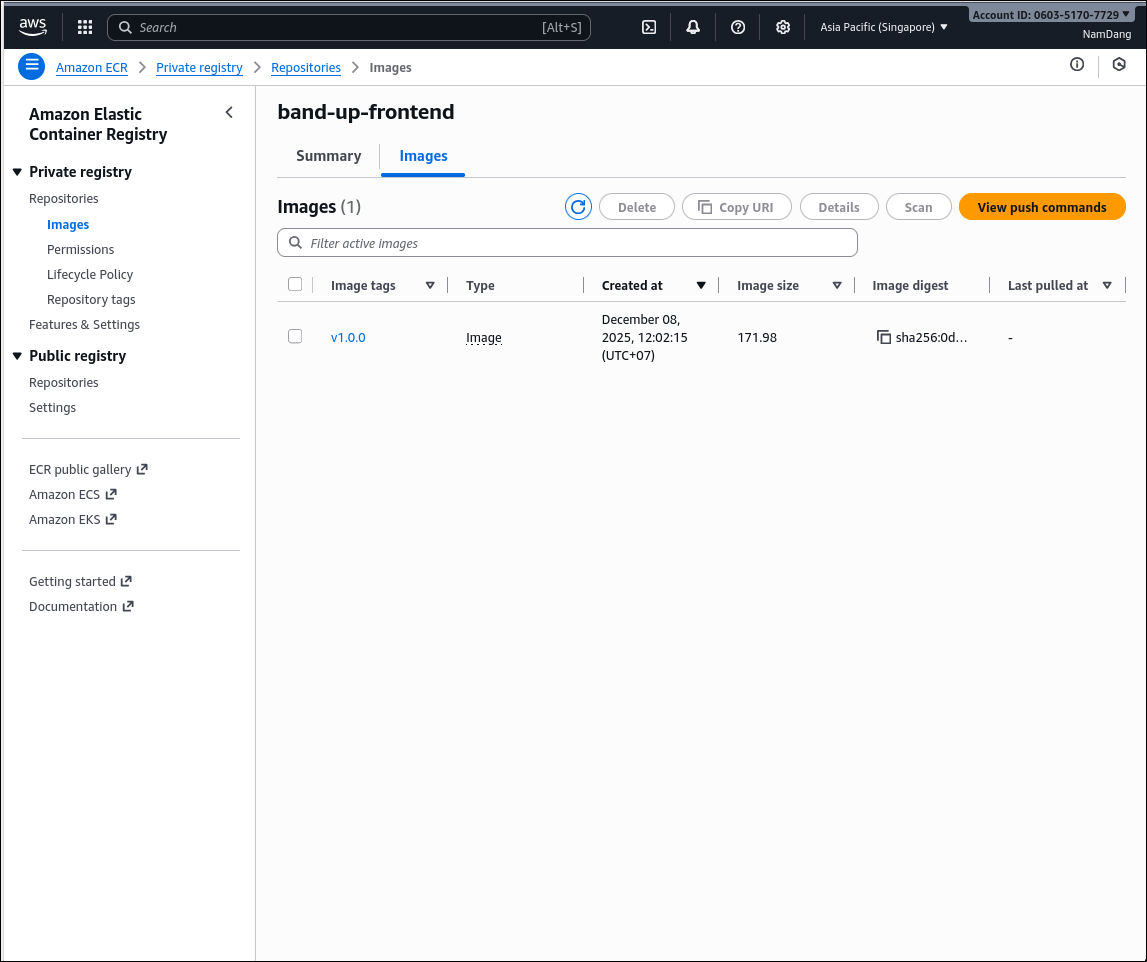Viewport: 1147px width, 962px height.
Task: Copy the sha256 image digest
Action: pyautogui.click(x=884, y=338)
